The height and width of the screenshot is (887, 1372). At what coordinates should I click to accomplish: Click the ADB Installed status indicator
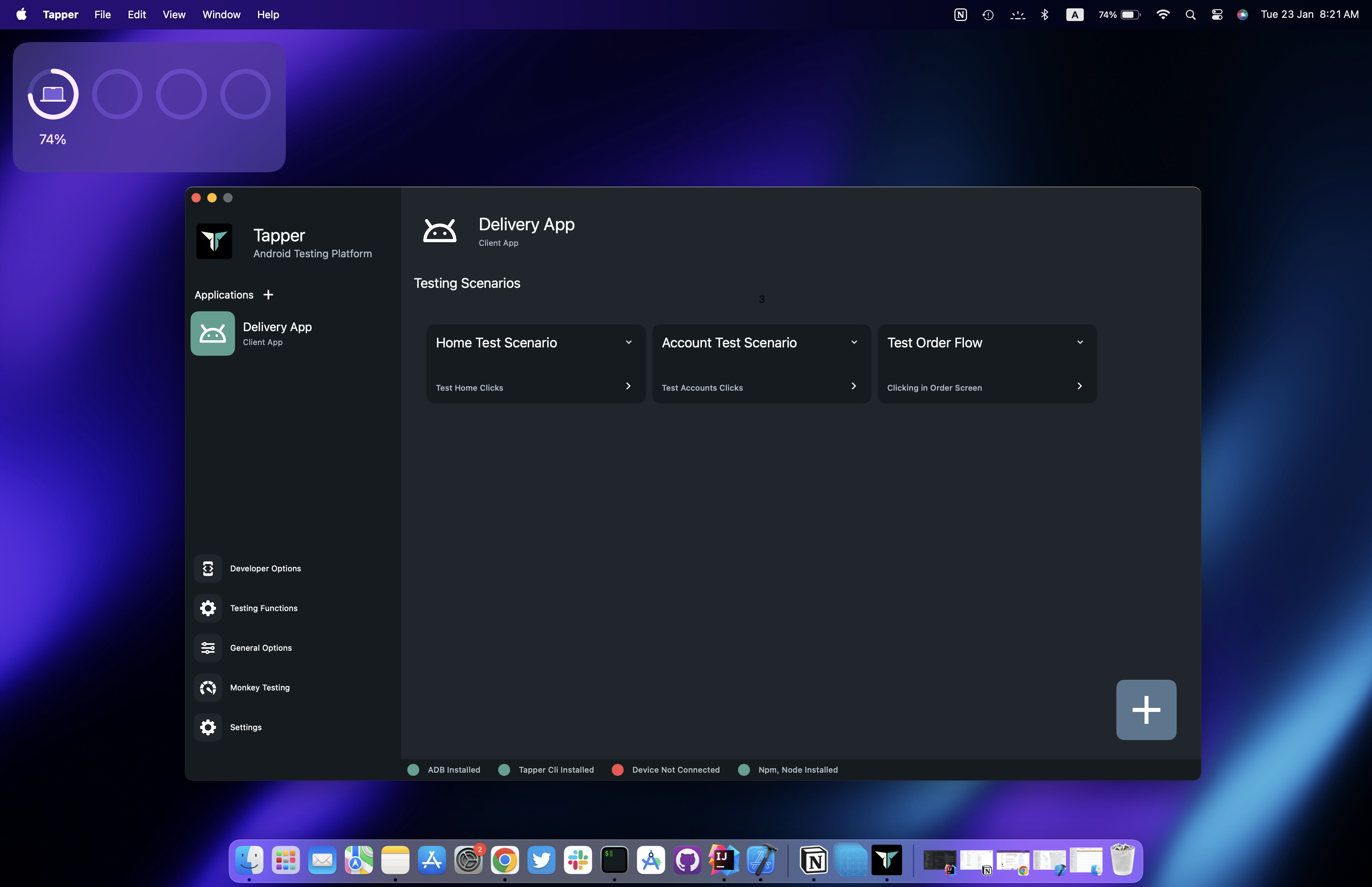point(413,770)
